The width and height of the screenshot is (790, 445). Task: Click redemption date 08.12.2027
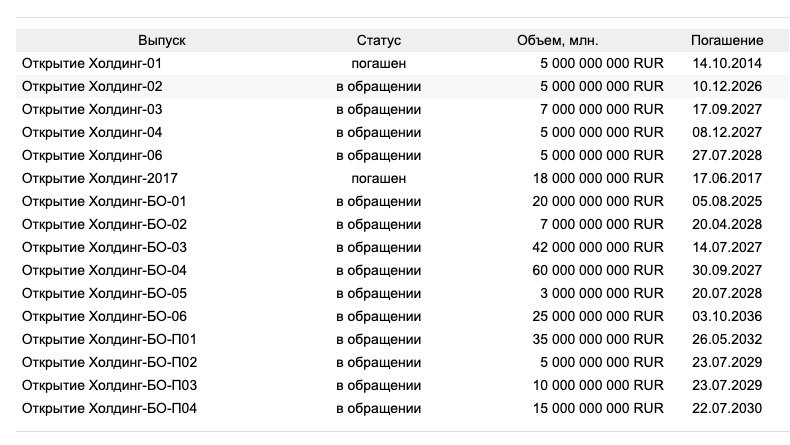727,133
